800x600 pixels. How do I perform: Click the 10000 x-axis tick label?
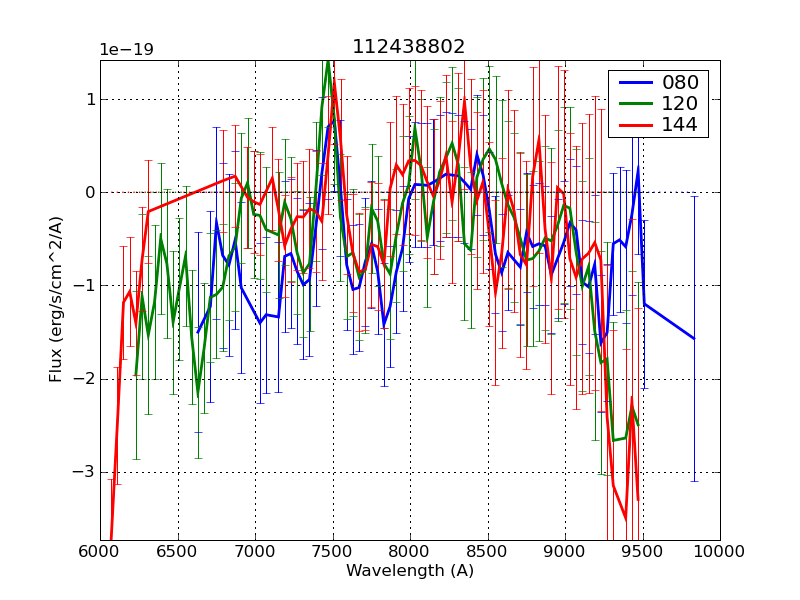(x=719, y=551)
